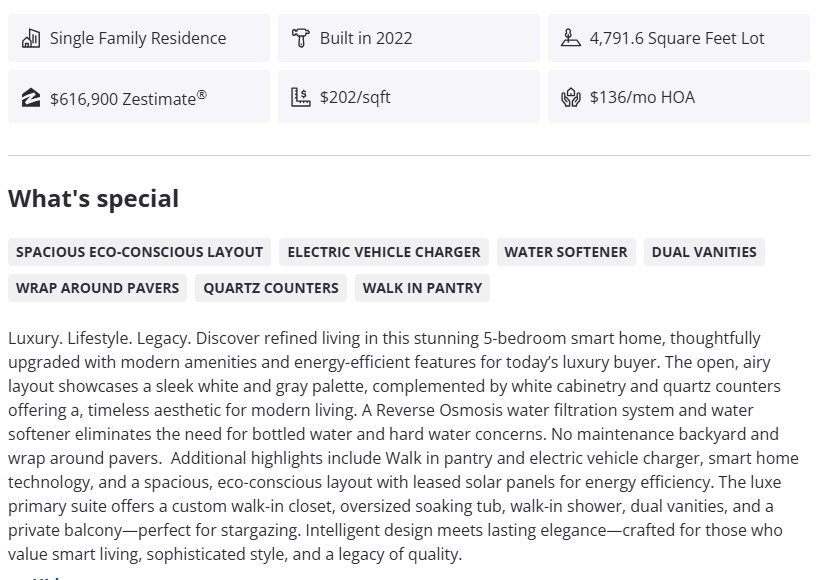Image resolution: width=838 pixels, height=580 pixels.
Task: Click the building icon beside Single Family Residence
Action: tap(31, 38)
